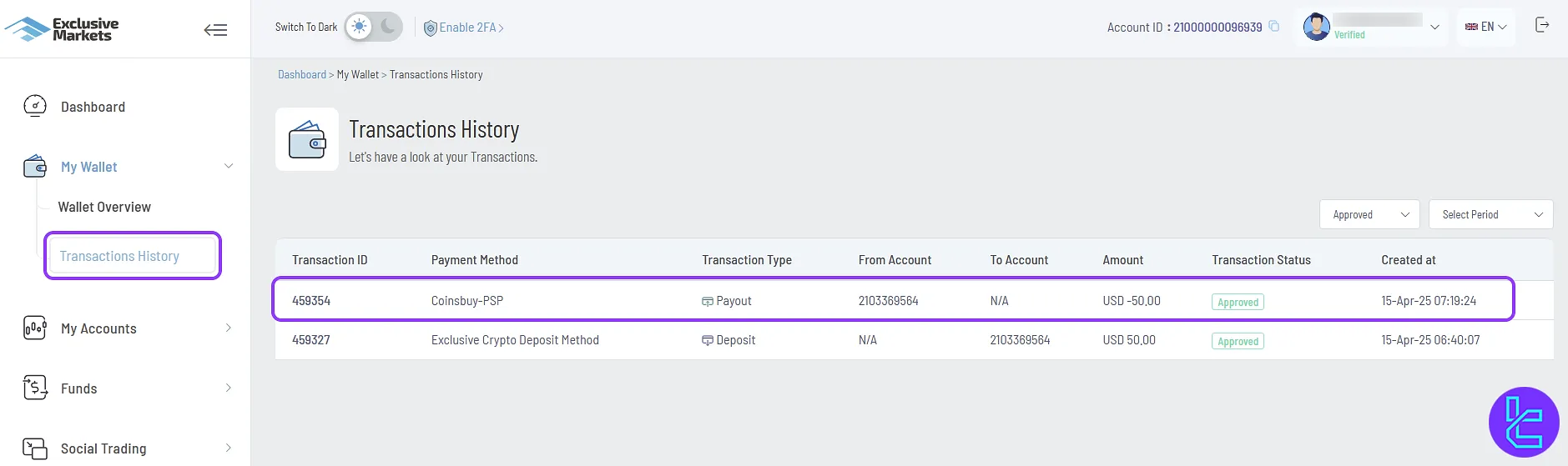Click the wallet icon beside Transactions History title
The image size is (1568, 466).
point(307,139)
